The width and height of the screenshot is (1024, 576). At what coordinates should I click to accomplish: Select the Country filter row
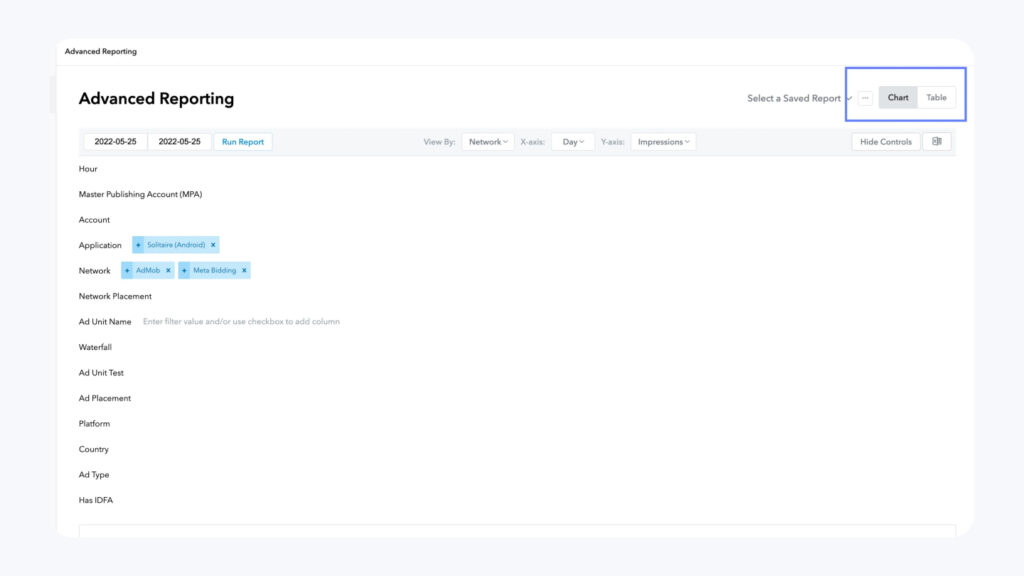94,449
